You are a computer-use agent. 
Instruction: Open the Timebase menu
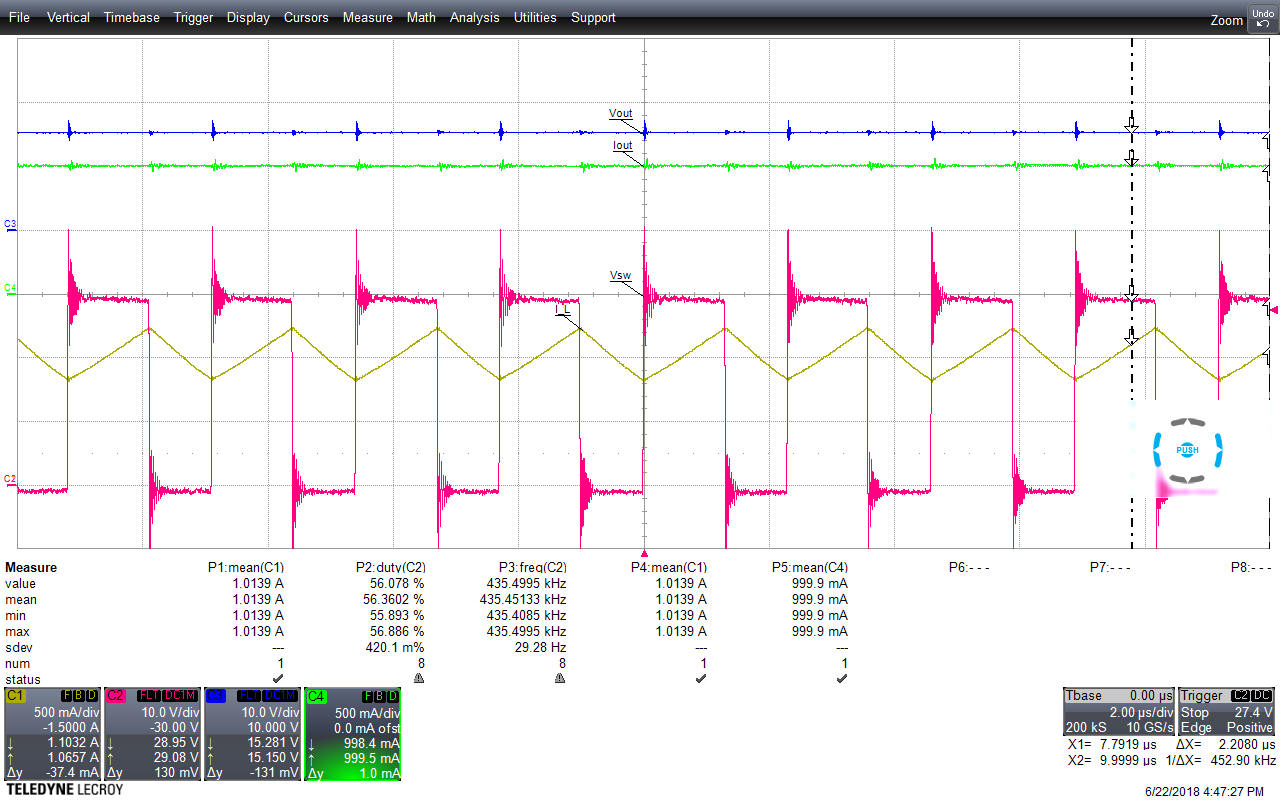pos(131,17)
